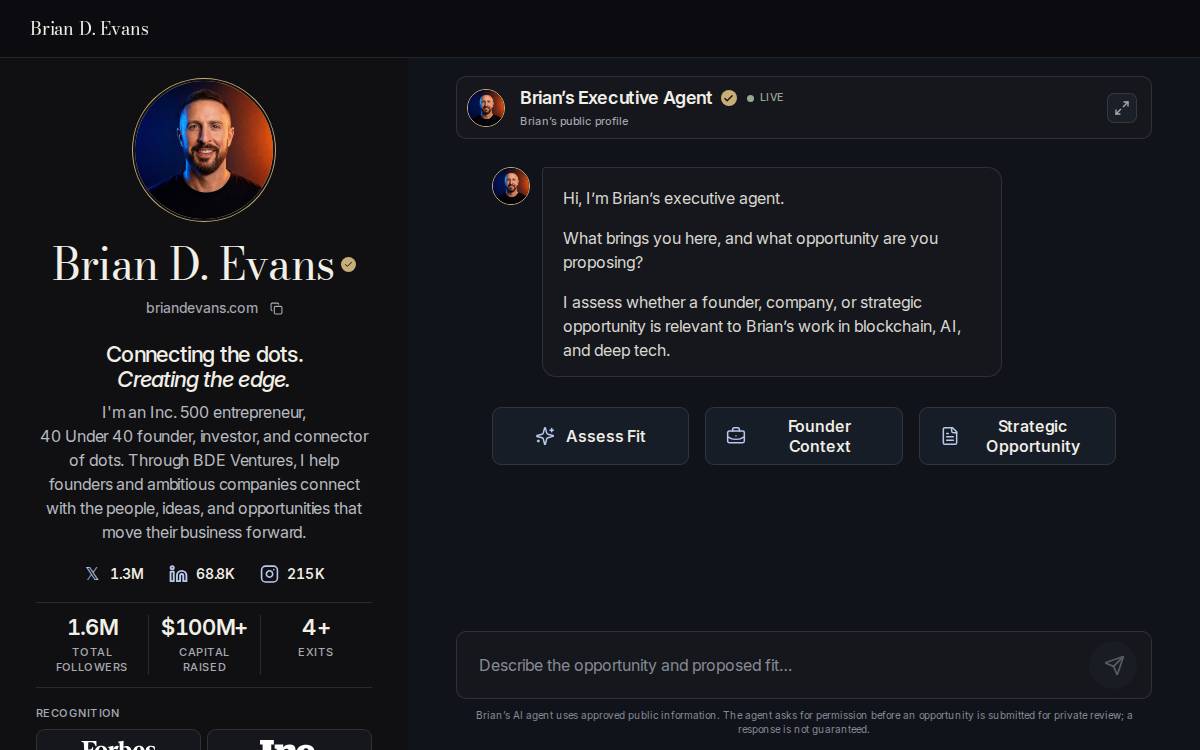Expand the chat to fullscreen
Screen dimensions: 1200x750
tap(1122, 108)
